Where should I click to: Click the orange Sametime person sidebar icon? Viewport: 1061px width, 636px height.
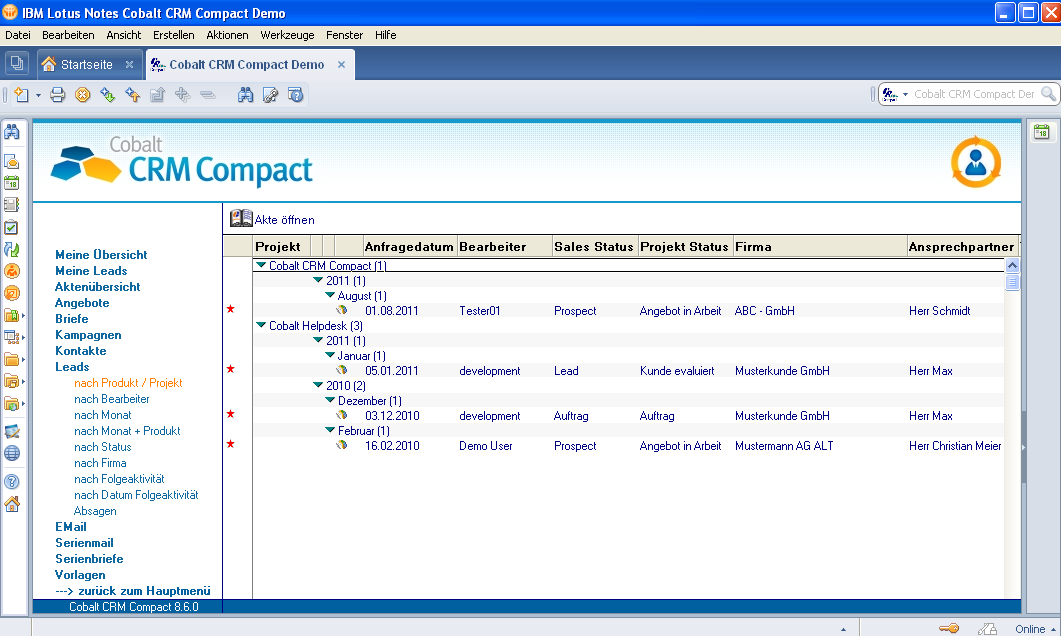pyautogui.click(x=12, y=271)
